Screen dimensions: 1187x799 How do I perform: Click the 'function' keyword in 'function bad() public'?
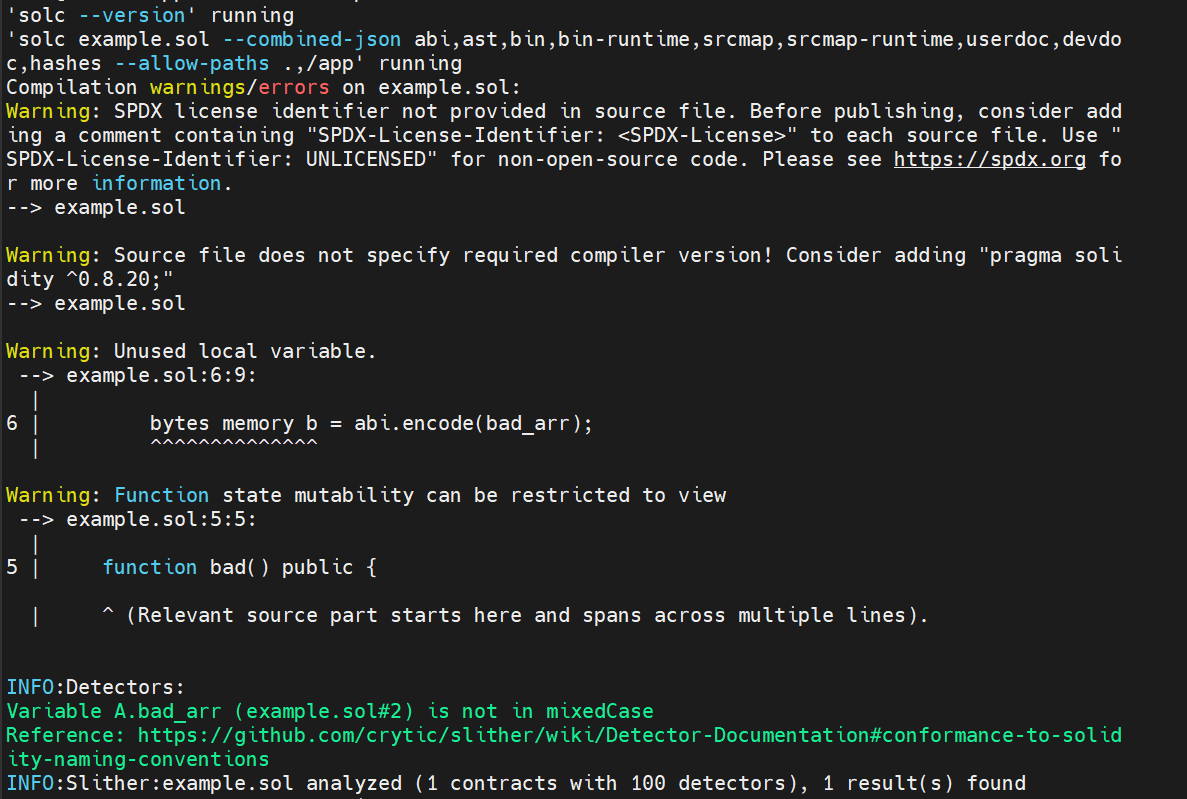point(150,567)
